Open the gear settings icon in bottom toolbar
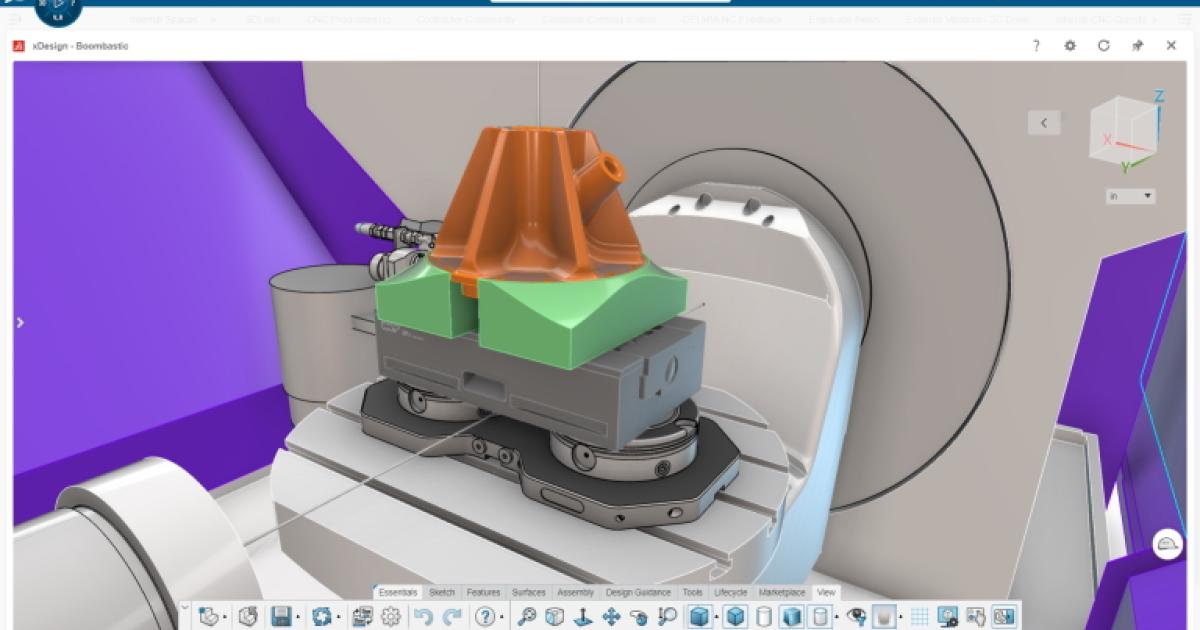The image size is (1200, 630). coord(391,617)
